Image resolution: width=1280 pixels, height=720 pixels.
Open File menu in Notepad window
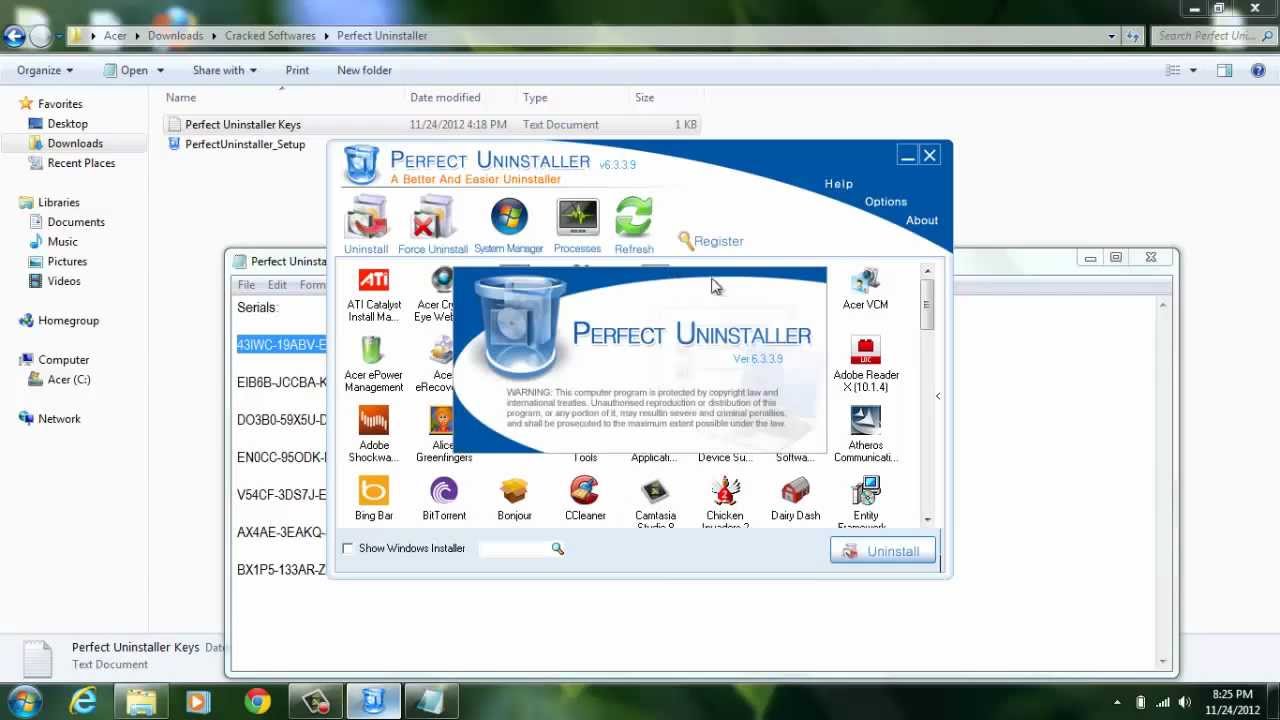click(246, 285)
